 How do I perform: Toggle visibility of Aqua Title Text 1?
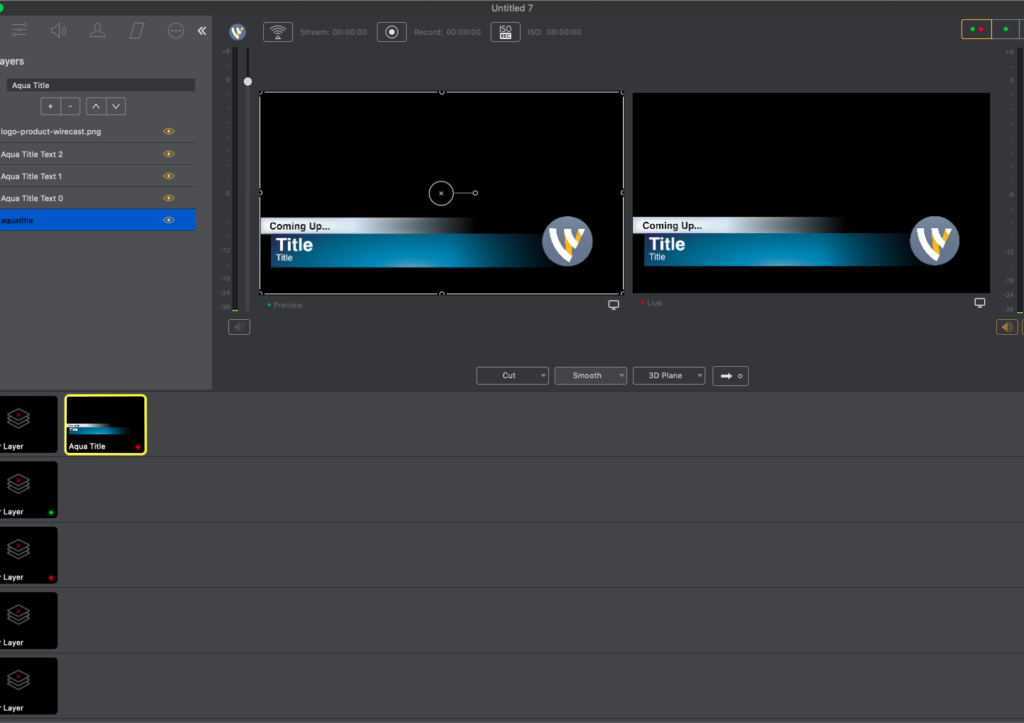coord(168,176)
